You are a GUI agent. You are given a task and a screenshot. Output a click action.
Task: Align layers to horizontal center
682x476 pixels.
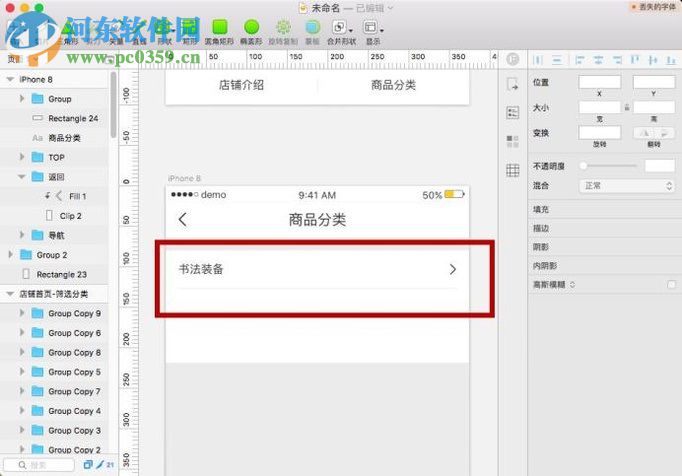coord(598,60)
